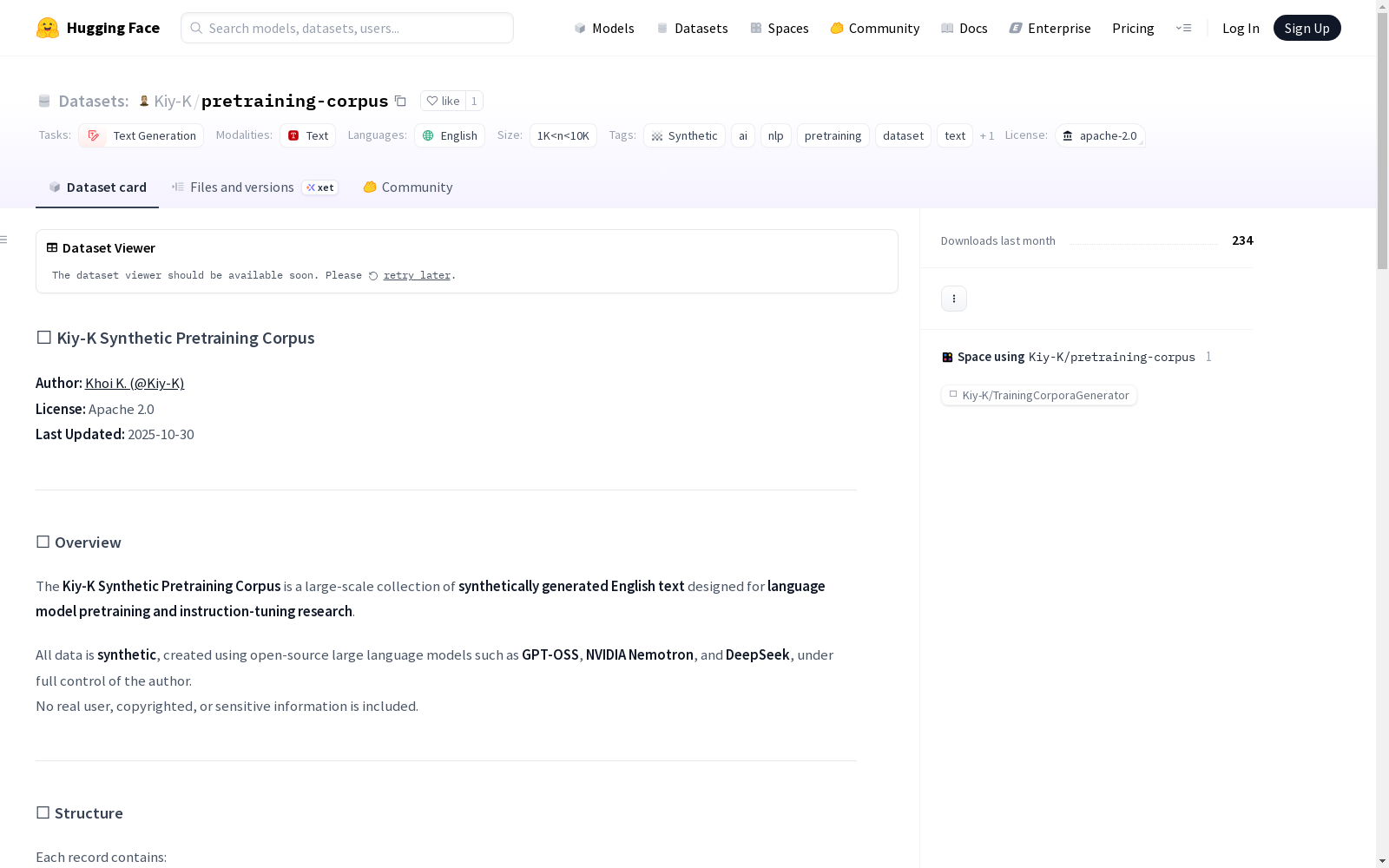The image size is (1389, 868).
Task: Go to Models in top navigation
Action: (604, 28)
